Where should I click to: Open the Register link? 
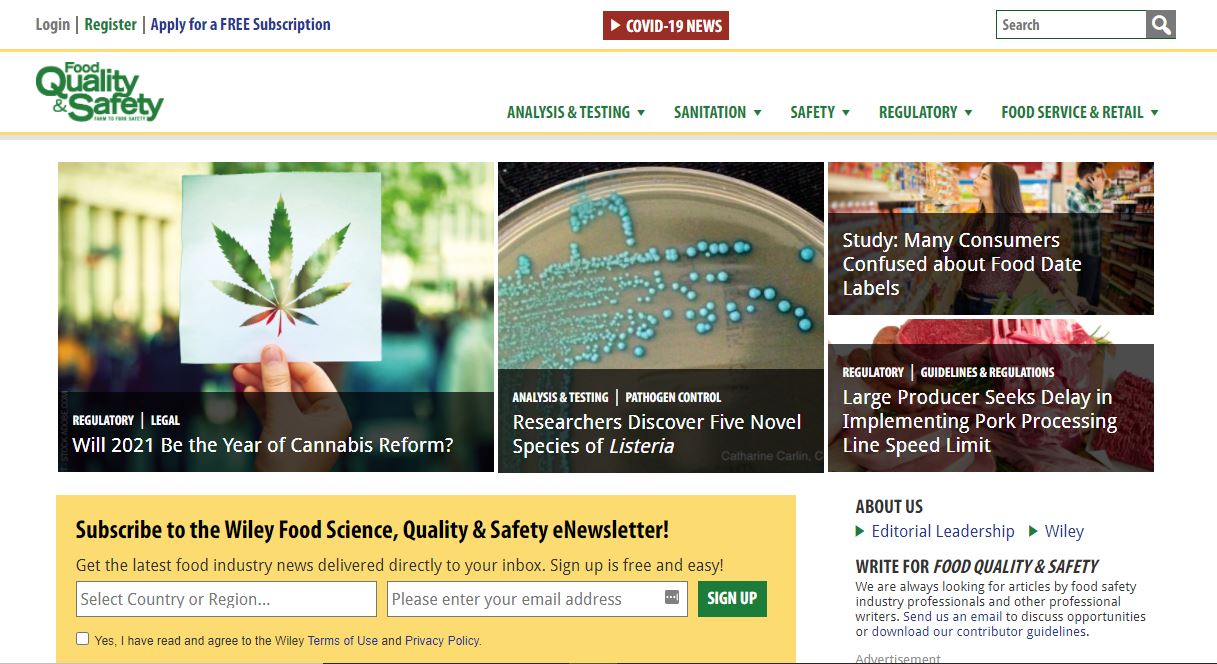[110, 24]
